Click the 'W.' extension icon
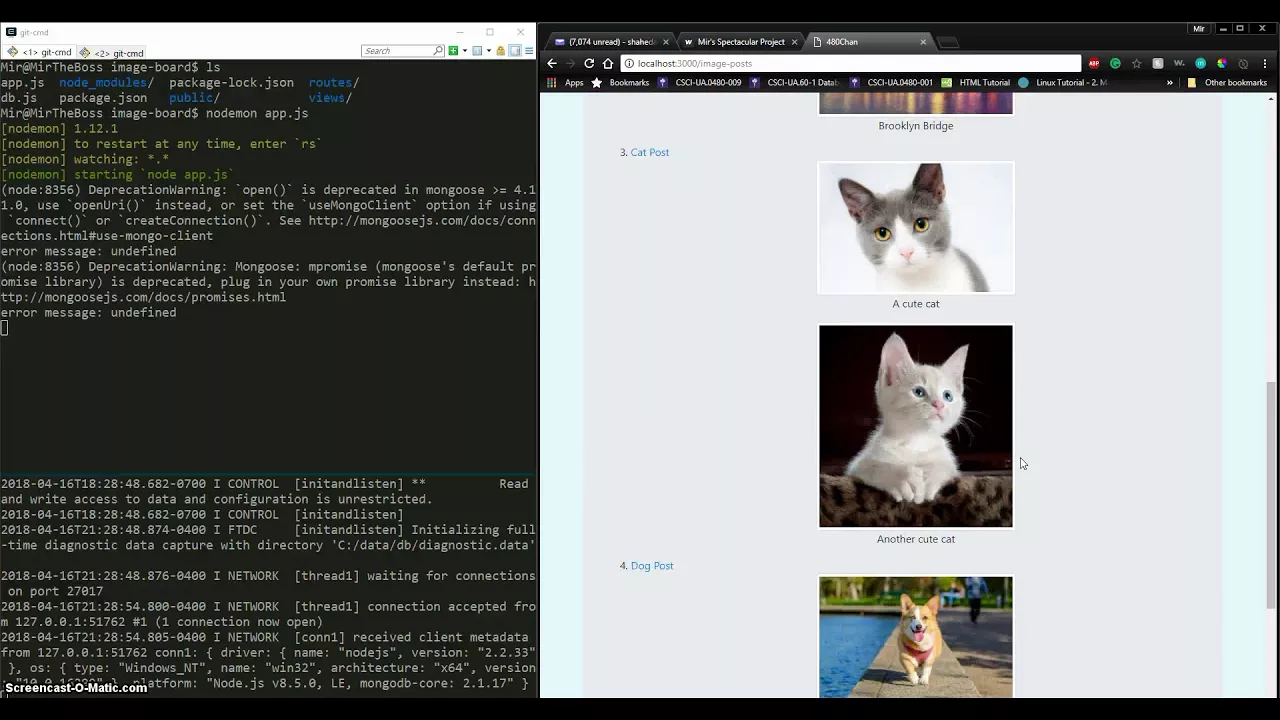1280x720 pixels. tap(1179, 63)
